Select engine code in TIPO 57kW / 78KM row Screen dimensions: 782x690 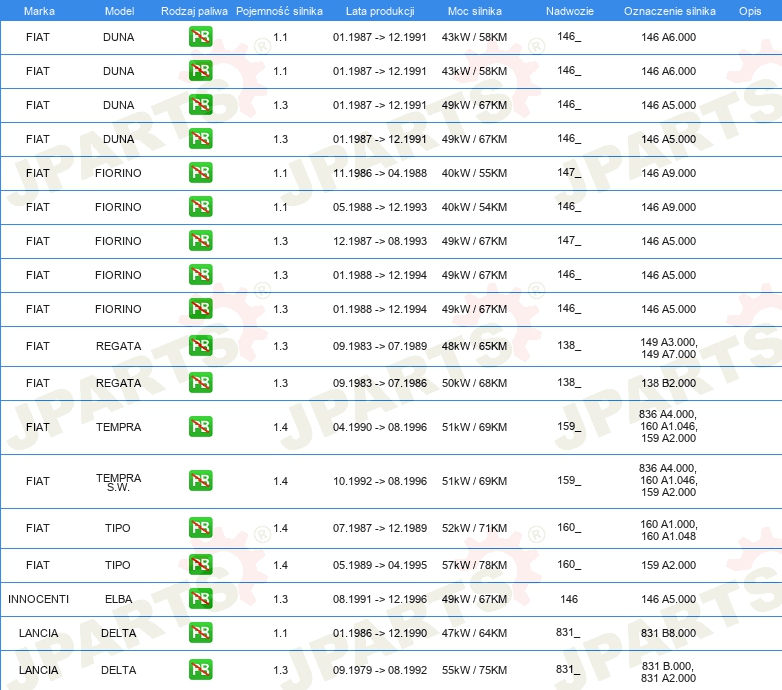[x=669, y=565]
